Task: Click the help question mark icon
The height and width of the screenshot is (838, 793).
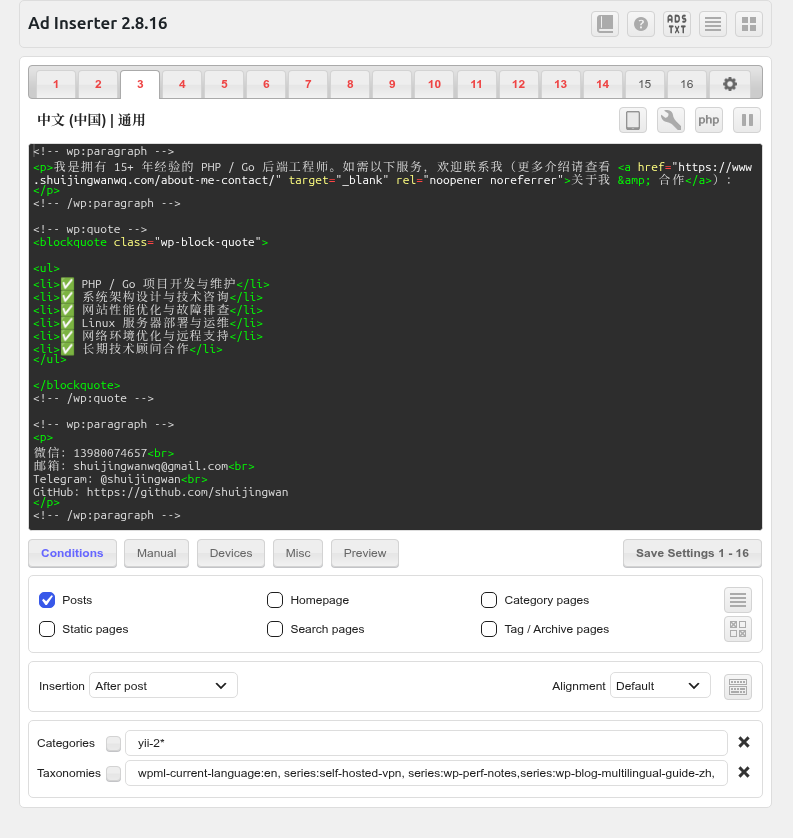Action: (641, 24)
